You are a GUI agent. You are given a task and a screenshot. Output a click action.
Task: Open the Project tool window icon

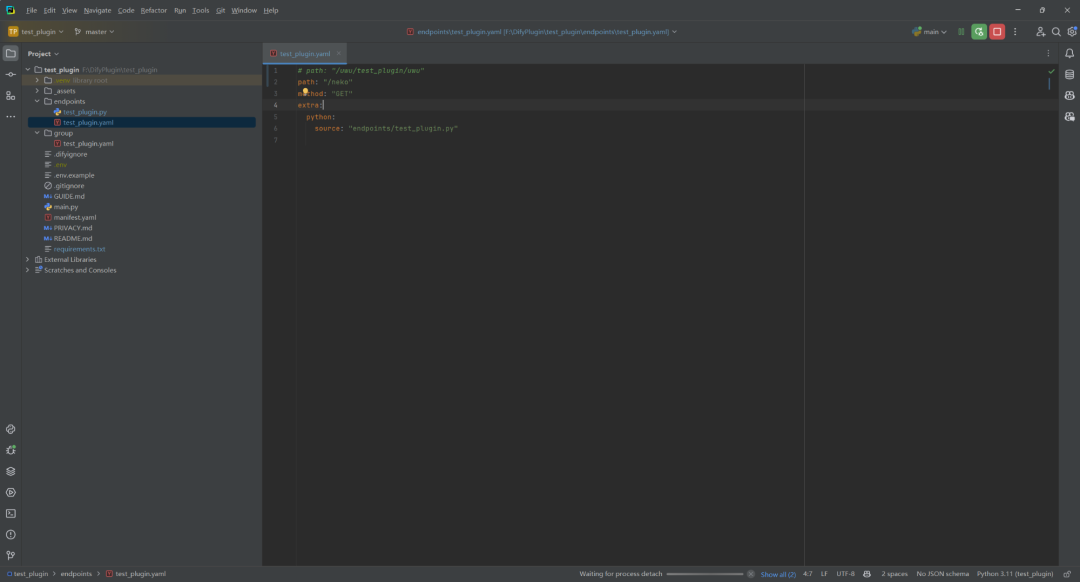coord(10,53)
